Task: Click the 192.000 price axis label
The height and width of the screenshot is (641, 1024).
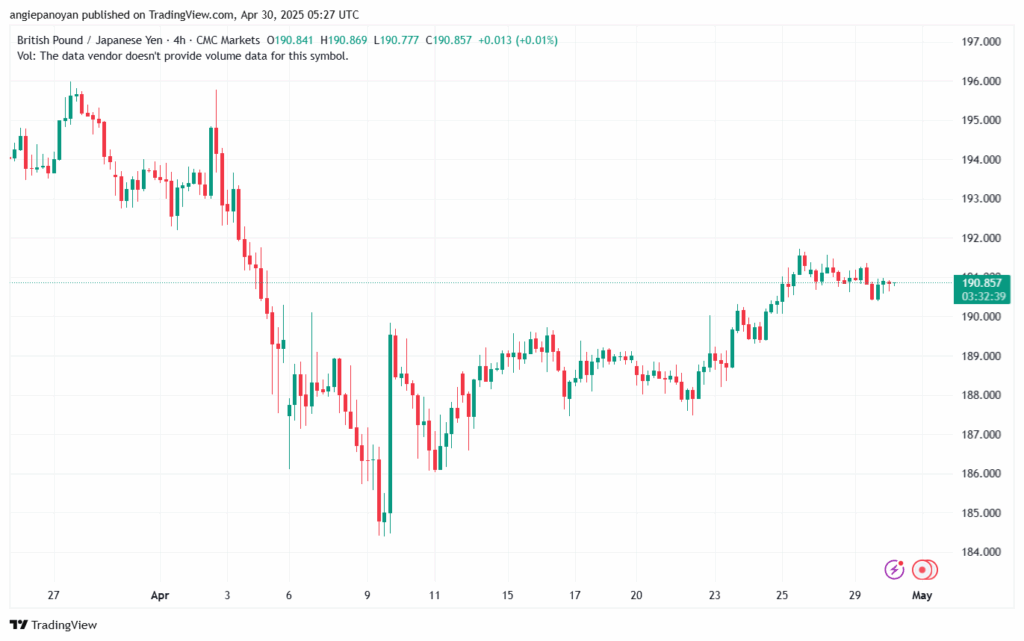Action: tap(981, 238)
